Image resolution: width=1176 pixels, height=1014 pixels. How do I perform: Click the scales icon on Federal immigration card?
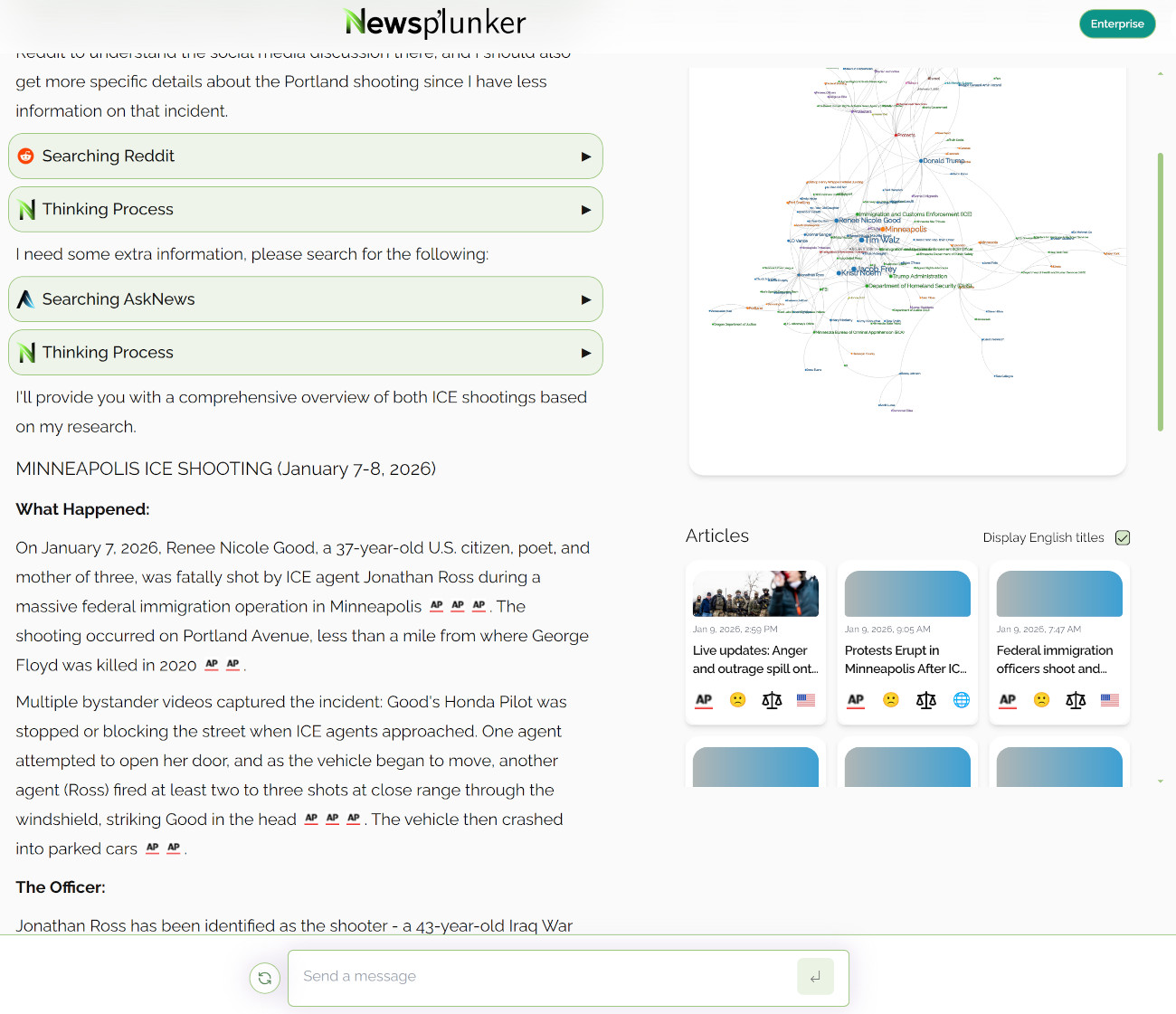pyautogui.click(x=1076, y=700)
